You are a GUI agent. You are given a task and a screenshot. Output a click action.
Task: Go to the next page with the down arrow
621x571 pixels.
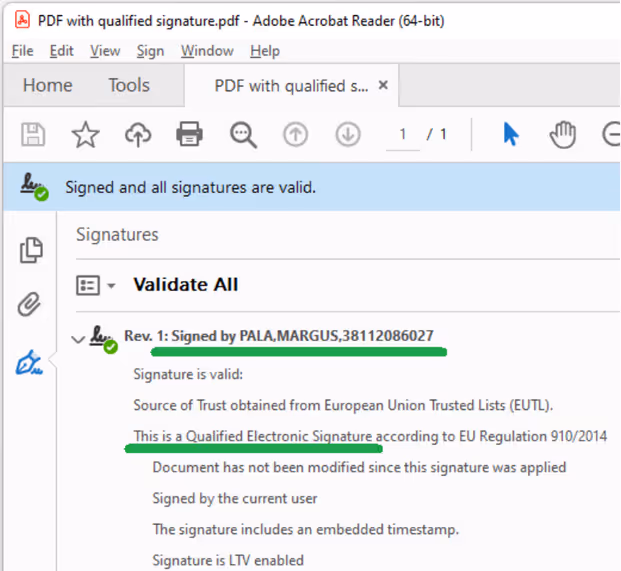348,134
